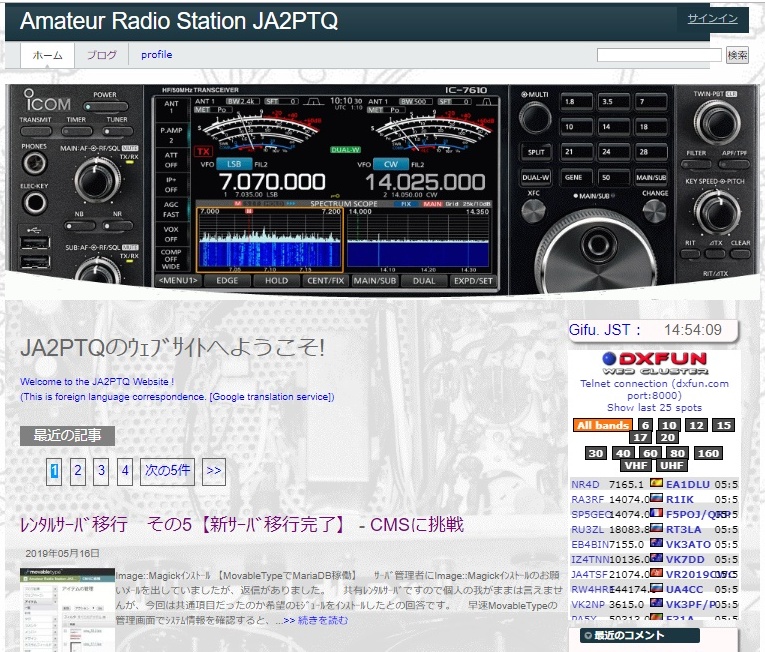Image resolution: width=765 pixels, height=652 pixels.
Task: Open the EA1DLU DX callsign link
Action: 687,485
